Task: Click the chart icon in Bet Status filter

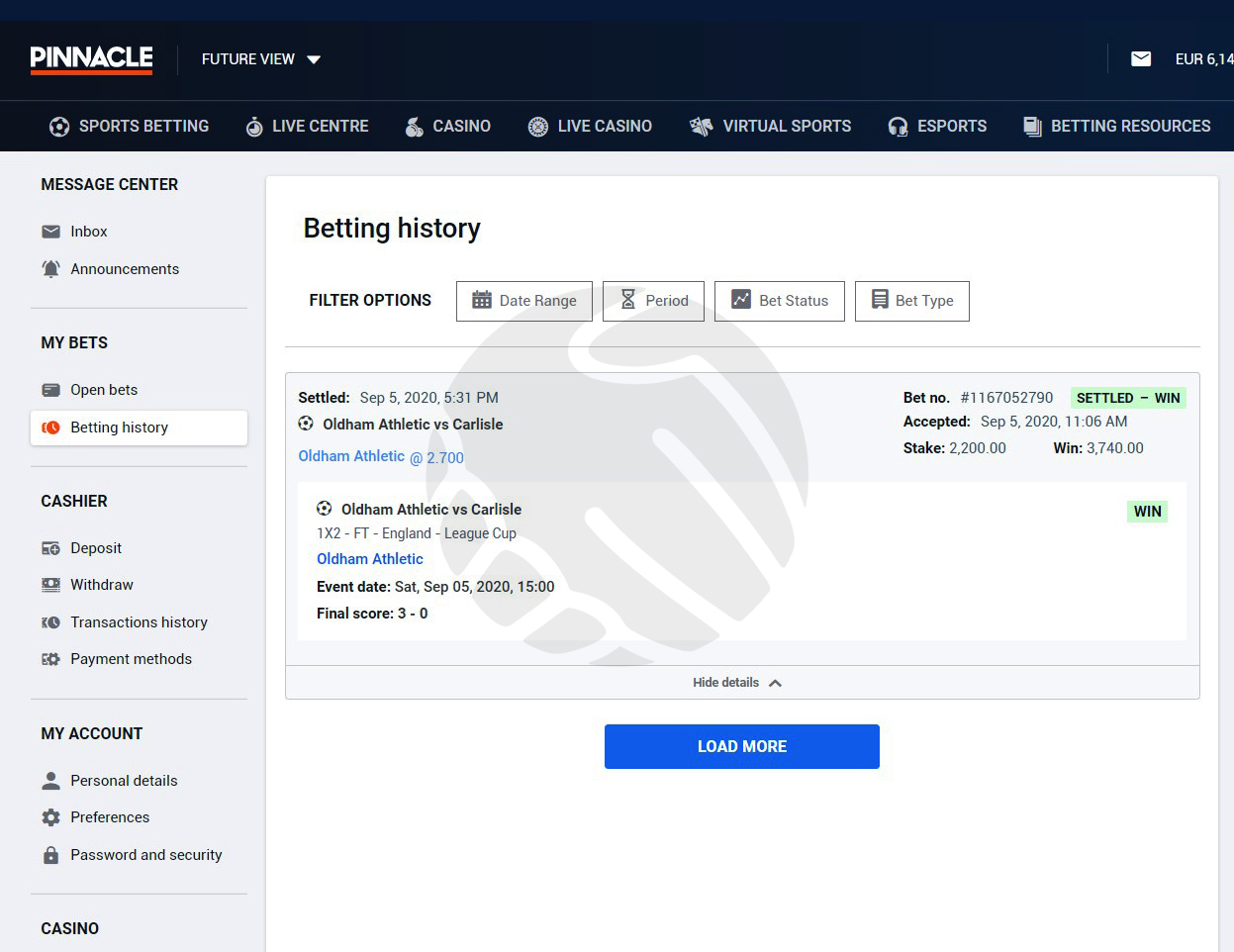Action: point(741,300)
